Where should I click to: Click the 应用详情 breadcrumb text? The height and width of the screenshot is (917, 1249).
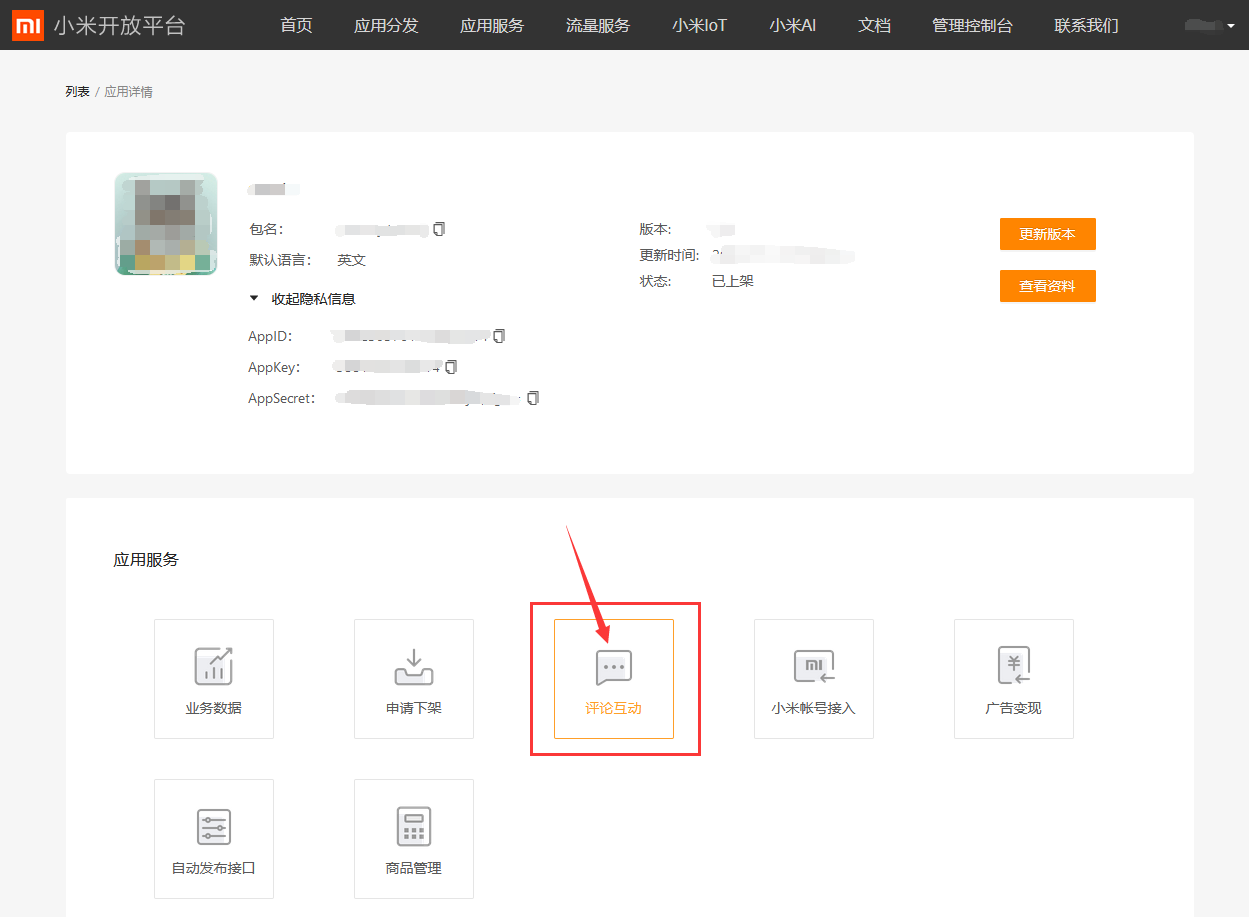pyautogui.click(x=129, y=92)
